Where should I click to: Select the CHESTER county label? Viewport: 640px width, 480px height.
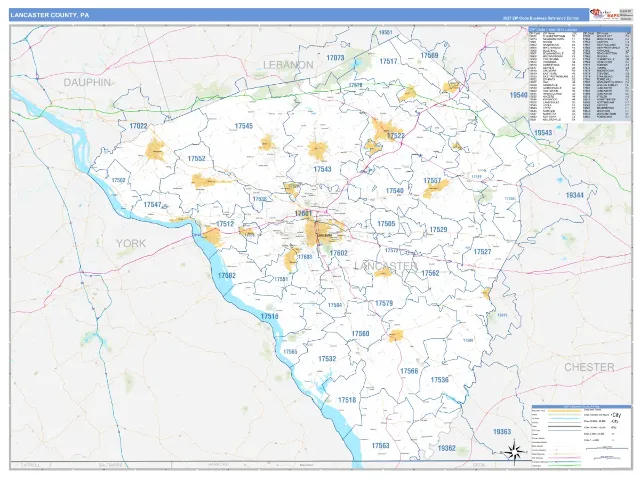[x=589, y=367]
